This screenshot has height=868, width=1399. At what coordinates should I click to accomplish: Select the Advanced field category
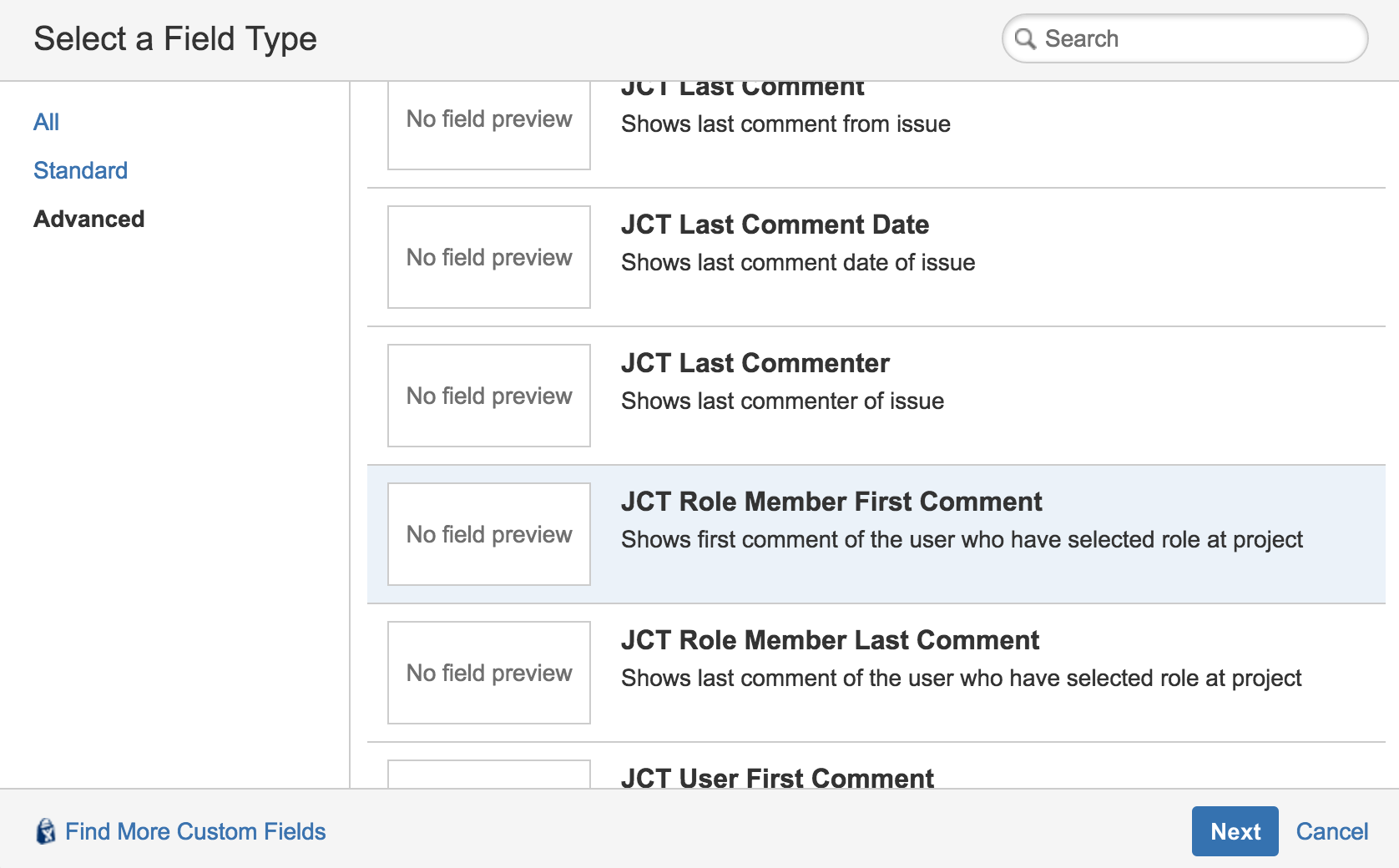[88, 219]
